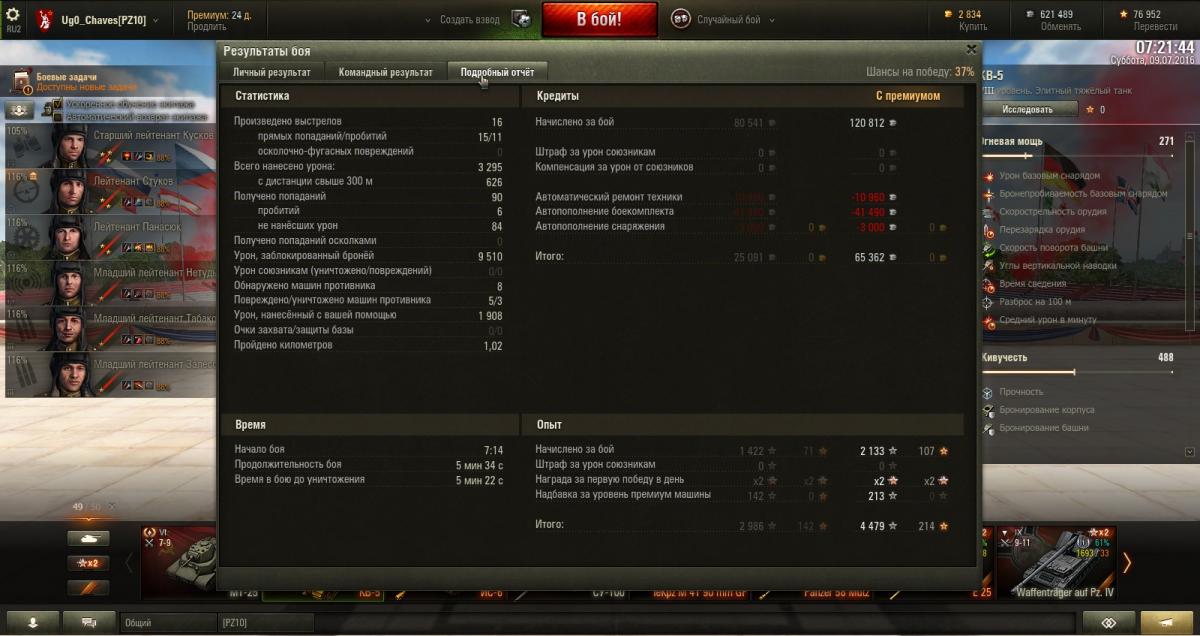
Task: Click the Исследовать research button
Action: 1028,109
